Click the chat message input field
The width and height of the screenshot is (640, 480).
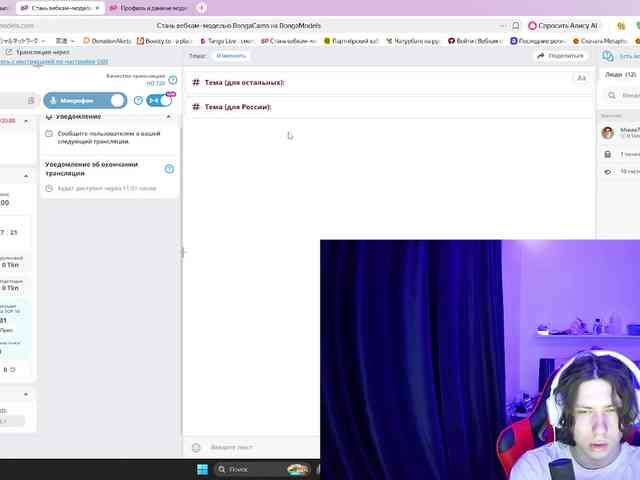coord(260,447)
